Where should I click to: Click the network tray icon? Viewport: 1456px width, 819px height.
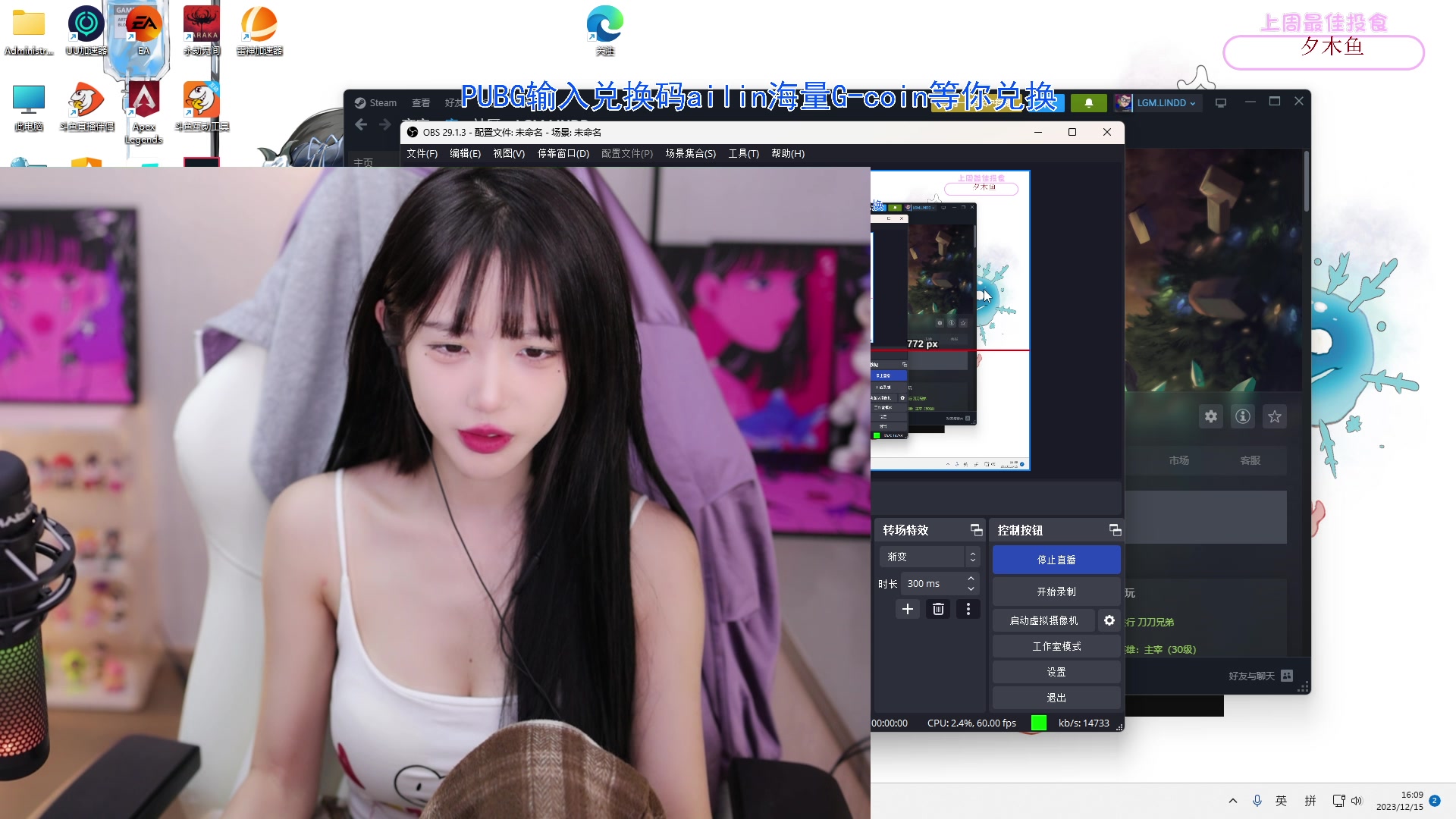tap(1338, 801)
